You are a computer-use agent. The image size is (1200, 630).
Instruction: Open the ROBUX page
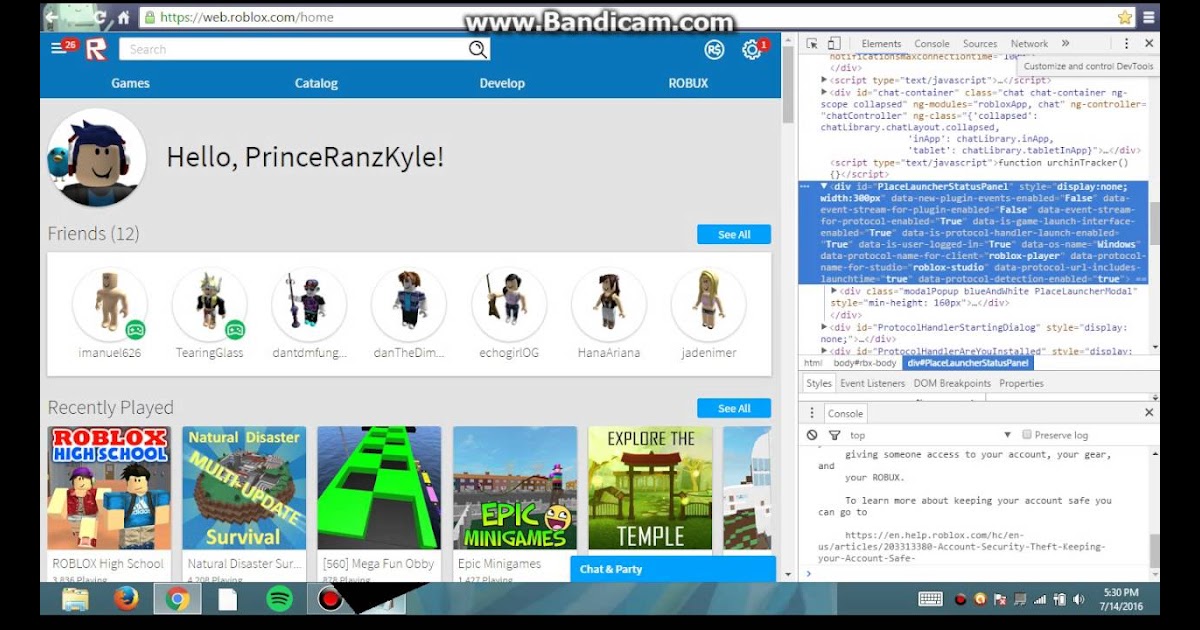pyautogui.click(x=688, y=83)
